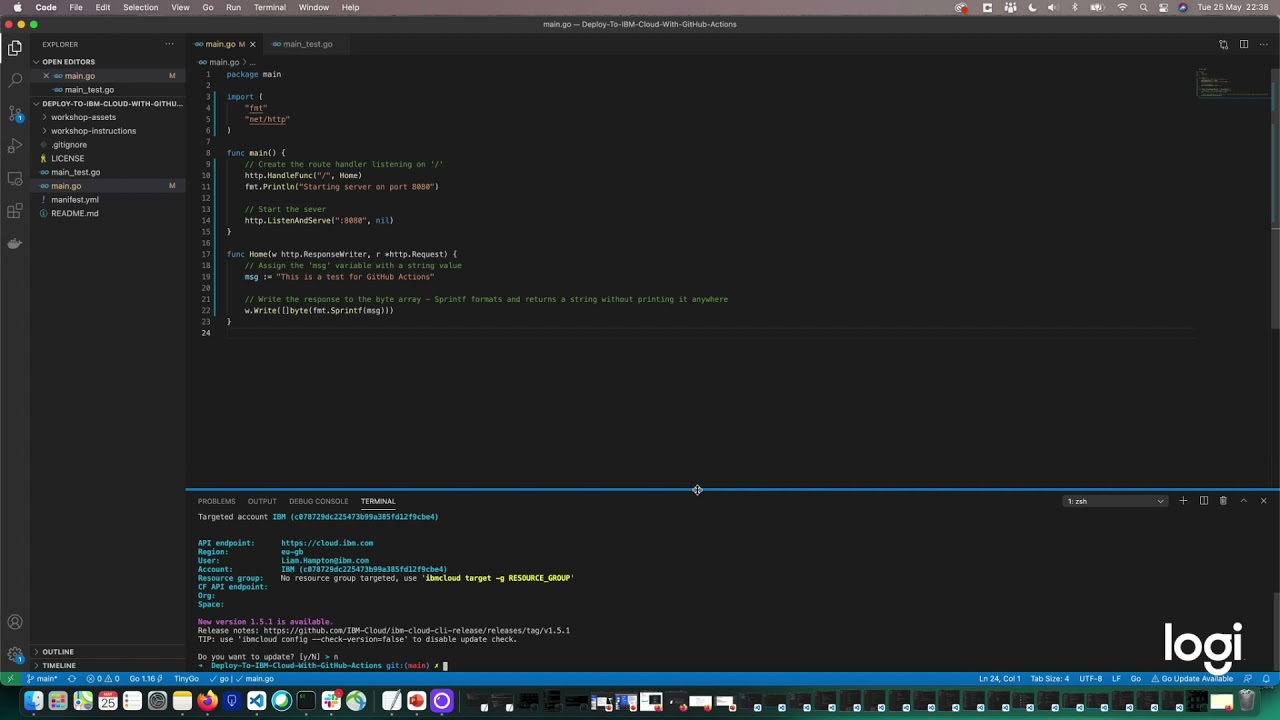Viewport: 1280px width, 720px height.
Task: Open the Source Control view
Action: (15, 113)
